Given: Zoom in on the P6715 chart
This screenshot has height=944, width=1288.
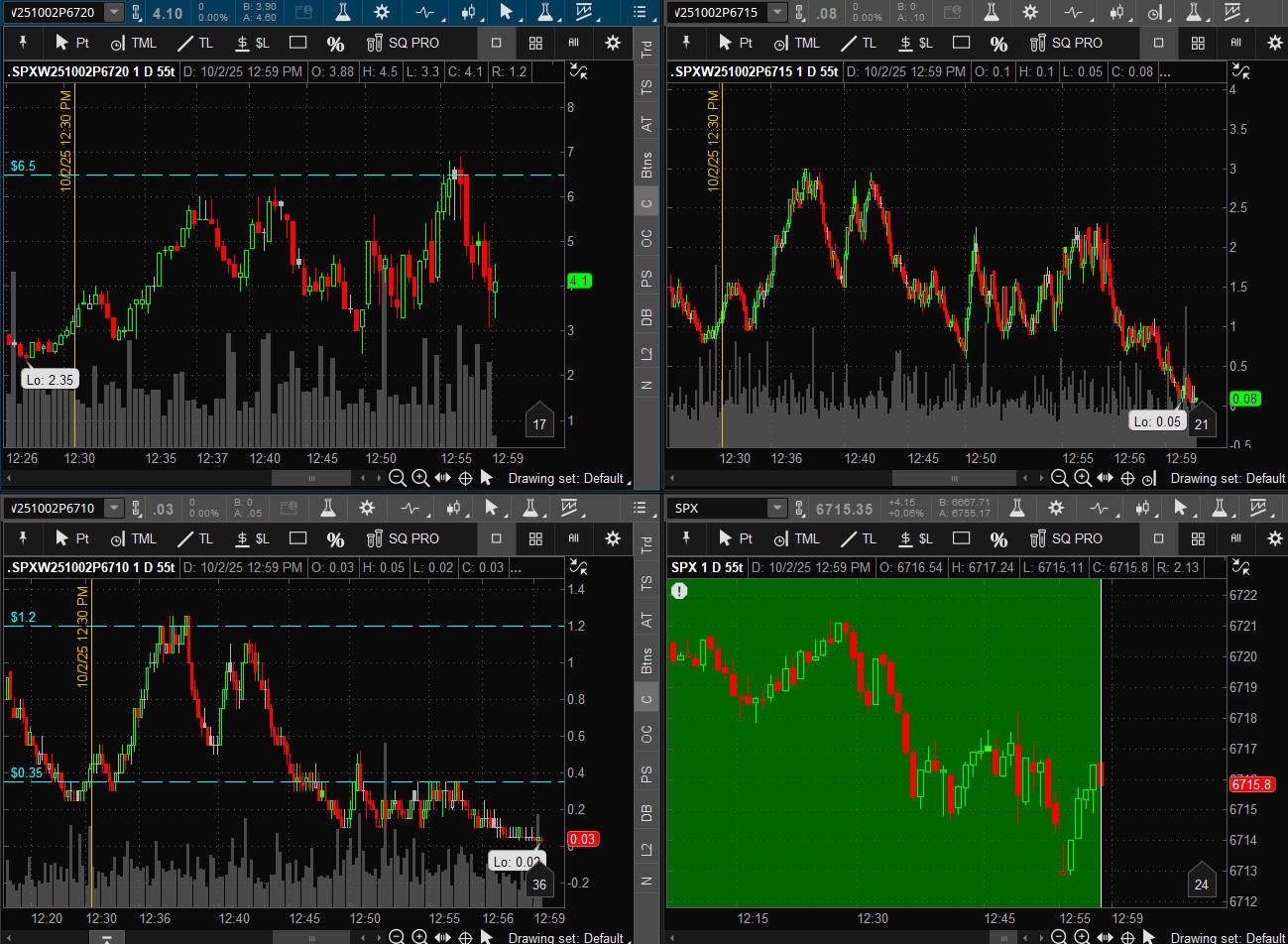Looking at the screenshot, I should pyautogui.click(x=1082, y=478).
